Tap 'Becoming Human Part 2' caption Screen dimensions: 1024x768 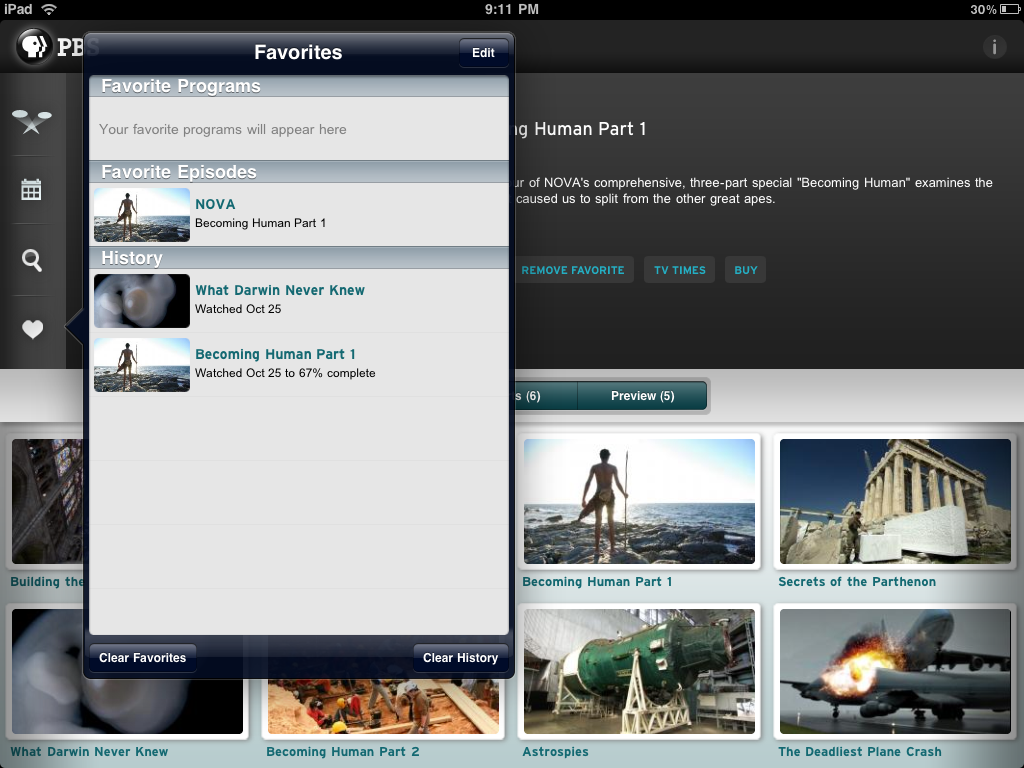click(x=343, y=752)
